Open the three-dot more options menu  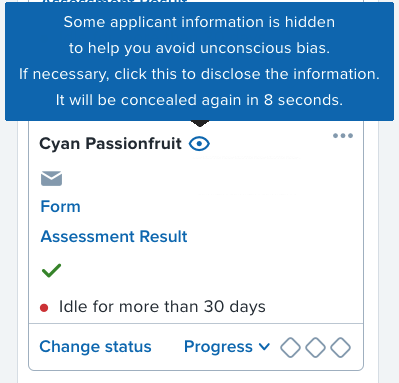[343, 136]
